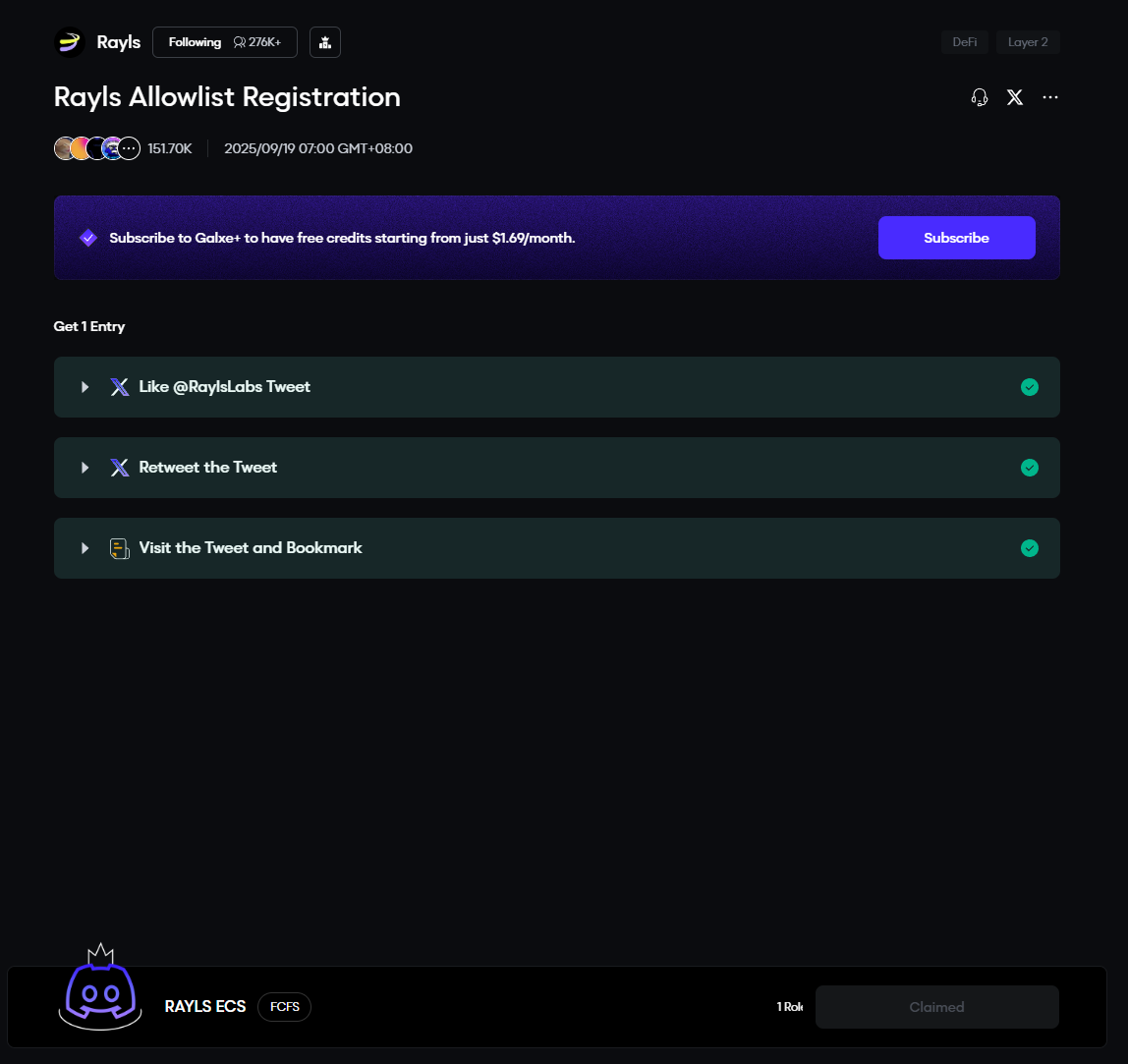This screenshot has width=1128, height=1064.
Task: Click the Rayls logo avatar
Action: pyautogui.click(x=70, y=42)
